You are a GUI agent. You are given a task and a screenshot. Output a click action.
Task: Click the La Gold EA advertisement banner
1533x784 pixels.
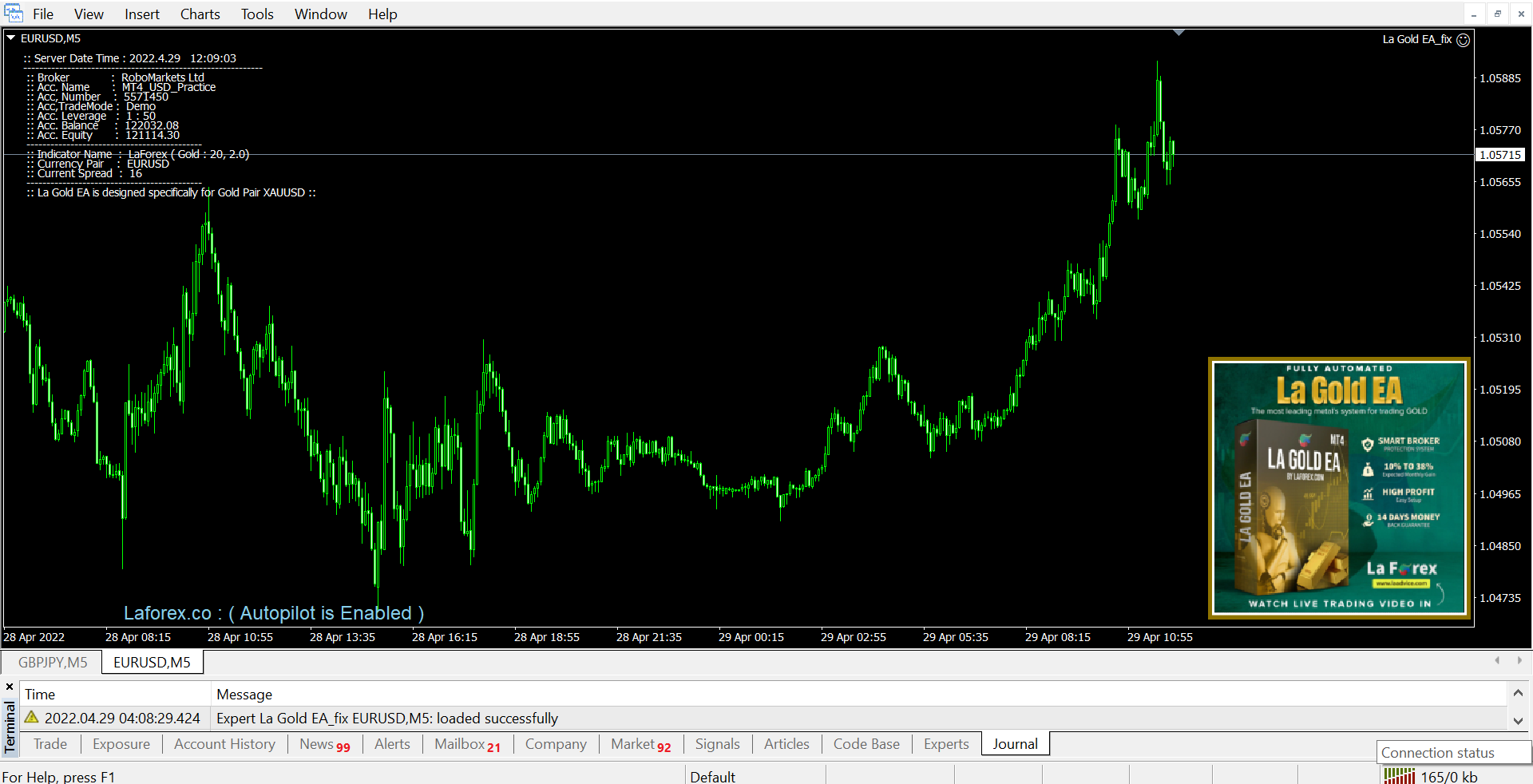click(1339, 488)
